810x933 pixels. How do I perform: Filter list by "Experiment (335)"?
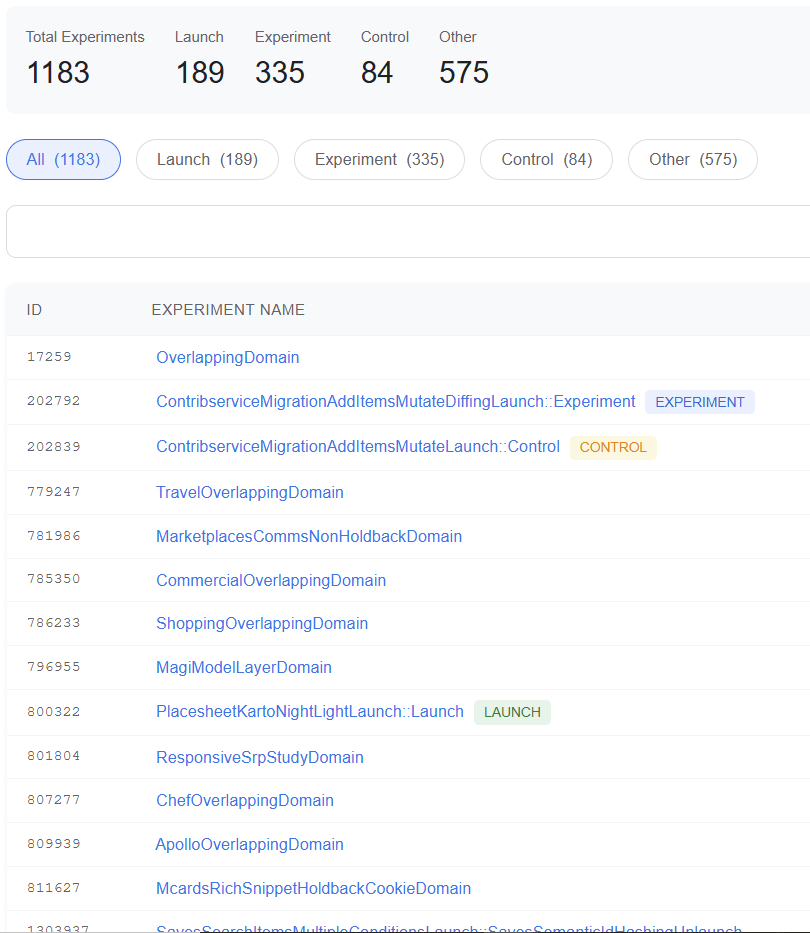click(x=379, y=159)
